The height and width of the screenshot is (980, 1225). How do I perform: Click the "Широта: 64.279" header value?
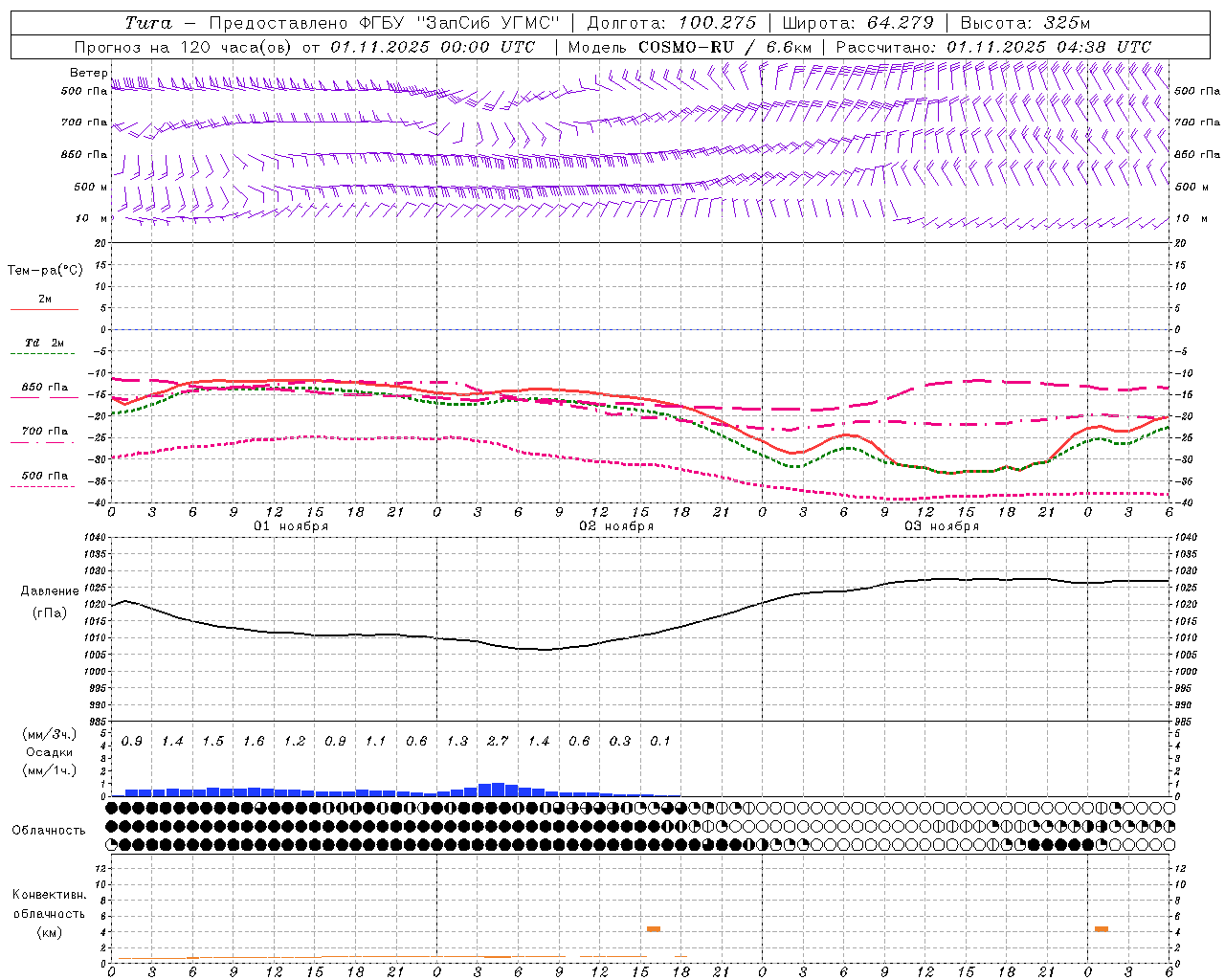(x=857, y=23)
